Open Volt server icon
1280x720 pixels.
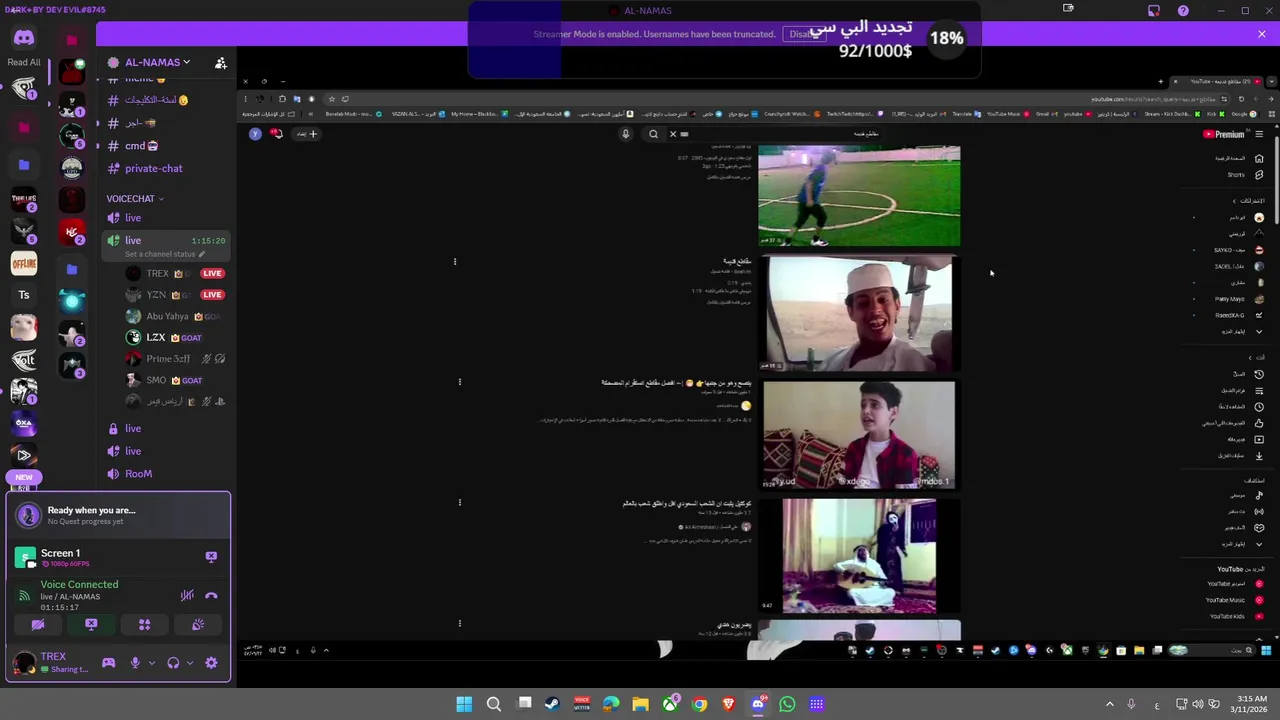pyautogui.click(x=24, y=359)
